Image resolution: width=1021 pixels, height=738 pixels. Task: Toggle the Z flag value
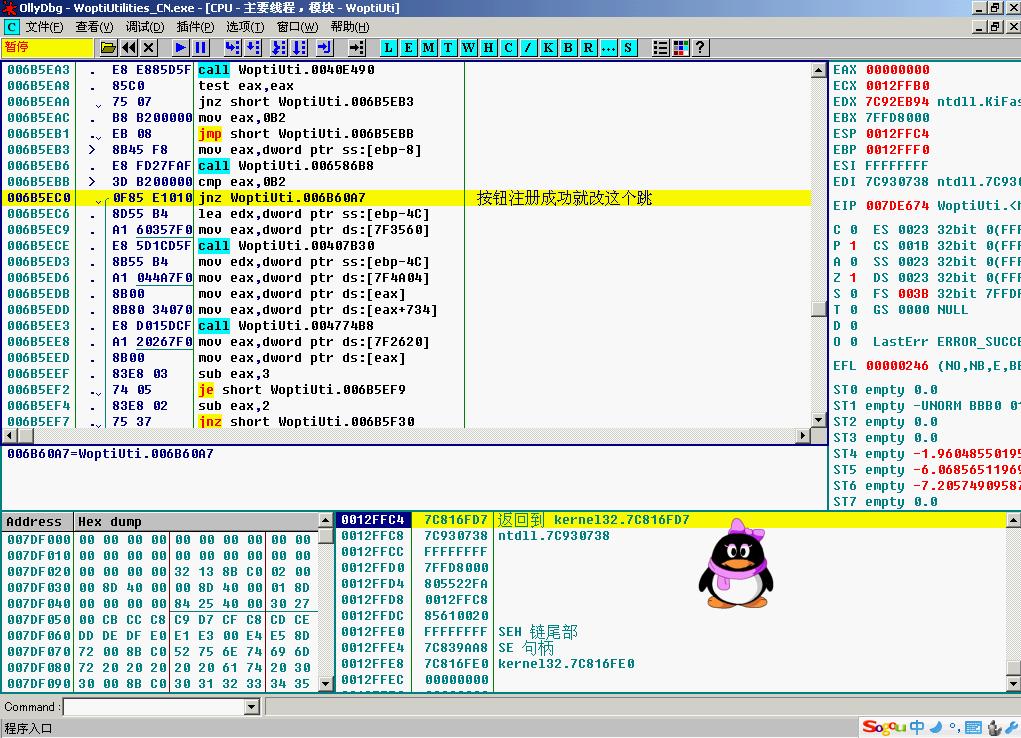click(x=853, y=278)
